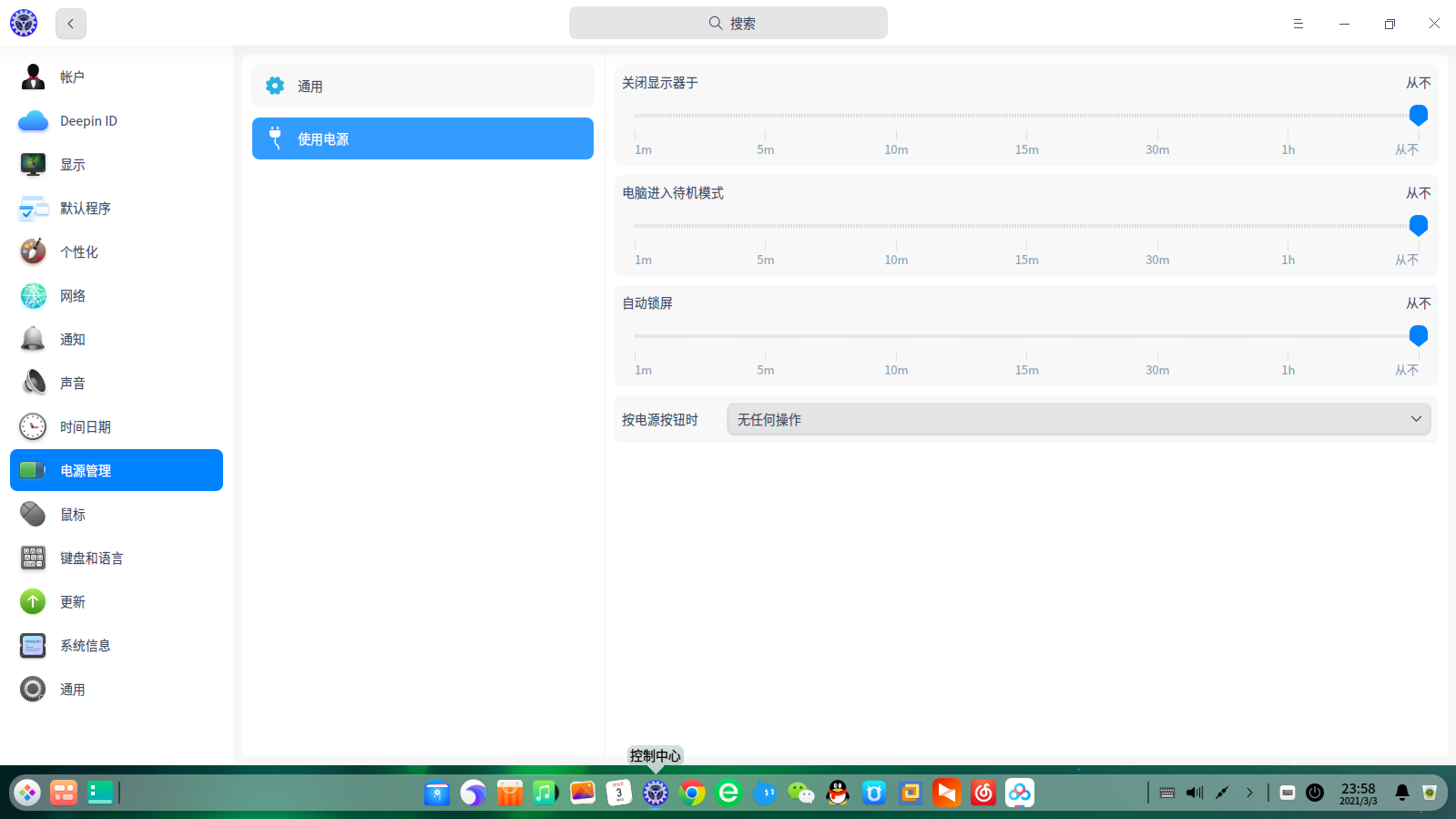Click the Control Center dock icon
This screenshot has width=1456, height=819.
tap(656, 793)
